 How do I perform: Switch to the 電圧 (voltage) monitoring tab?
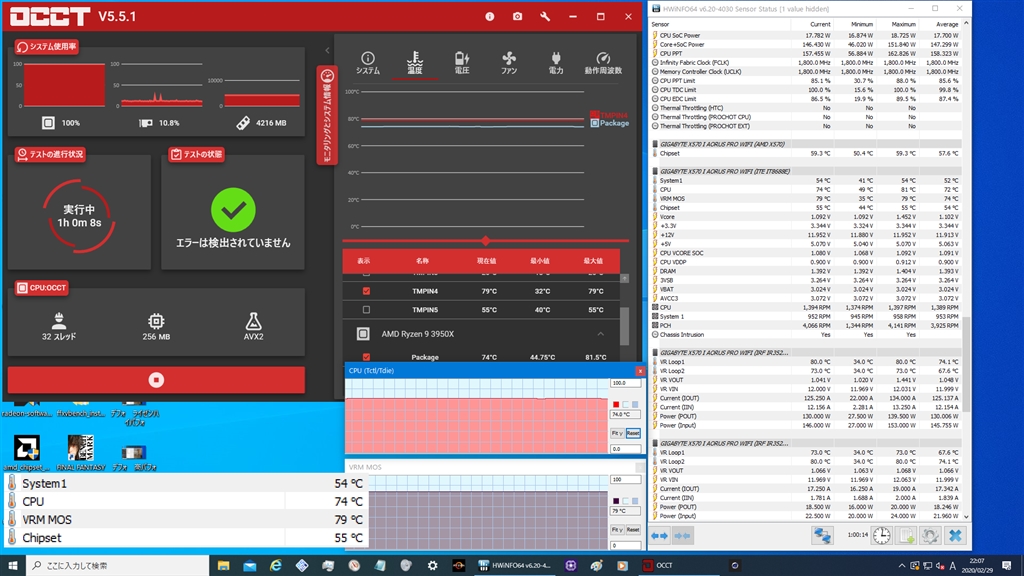[x=461, y=63]
